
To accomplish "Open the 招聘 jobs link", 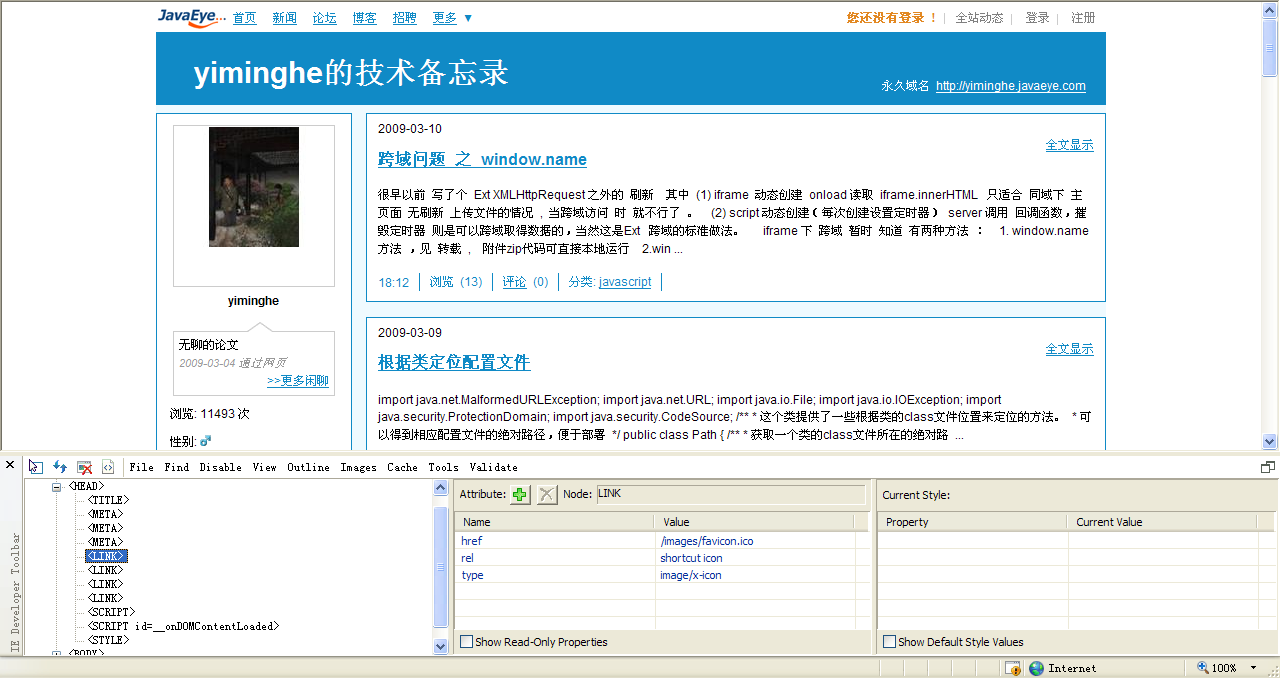I will click(405, 18).
